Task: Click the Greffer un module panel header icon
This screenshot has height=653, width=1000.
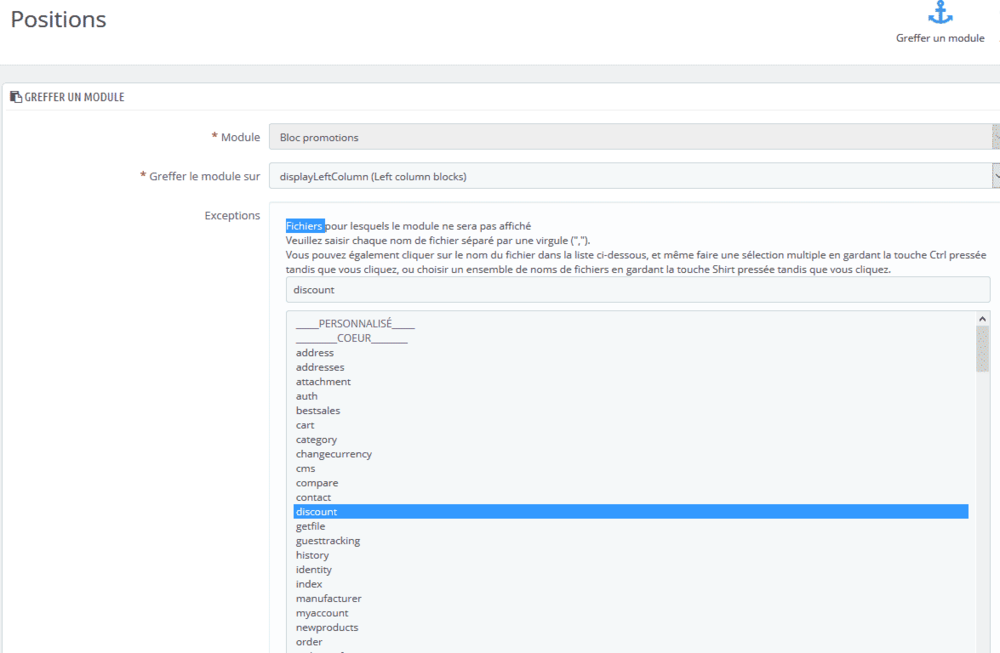Action: (16, 97)
